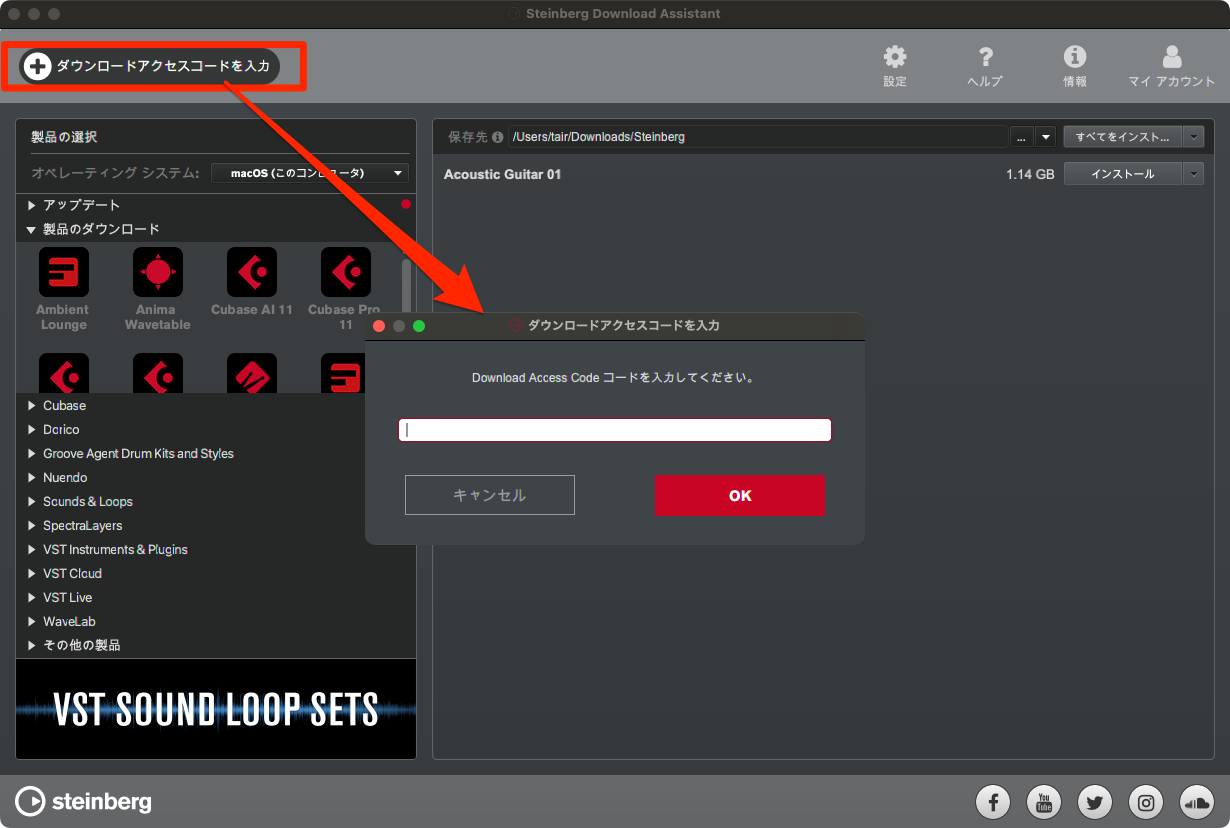Click the info icon beside 保存先
This screenshot has height=828, width=1230.
[498, 137]
